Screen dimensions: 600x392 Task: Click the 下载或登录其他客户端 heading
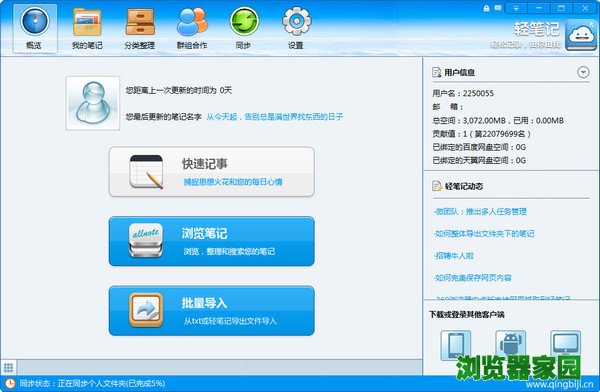pyautogui.click(x=467, y=315)
